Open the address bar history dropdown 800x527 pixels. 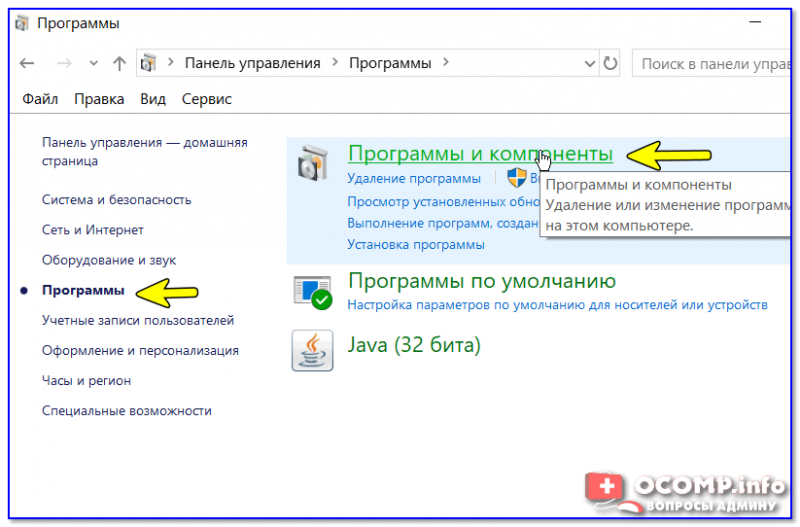pyautogui.click(x=590, y=64)
